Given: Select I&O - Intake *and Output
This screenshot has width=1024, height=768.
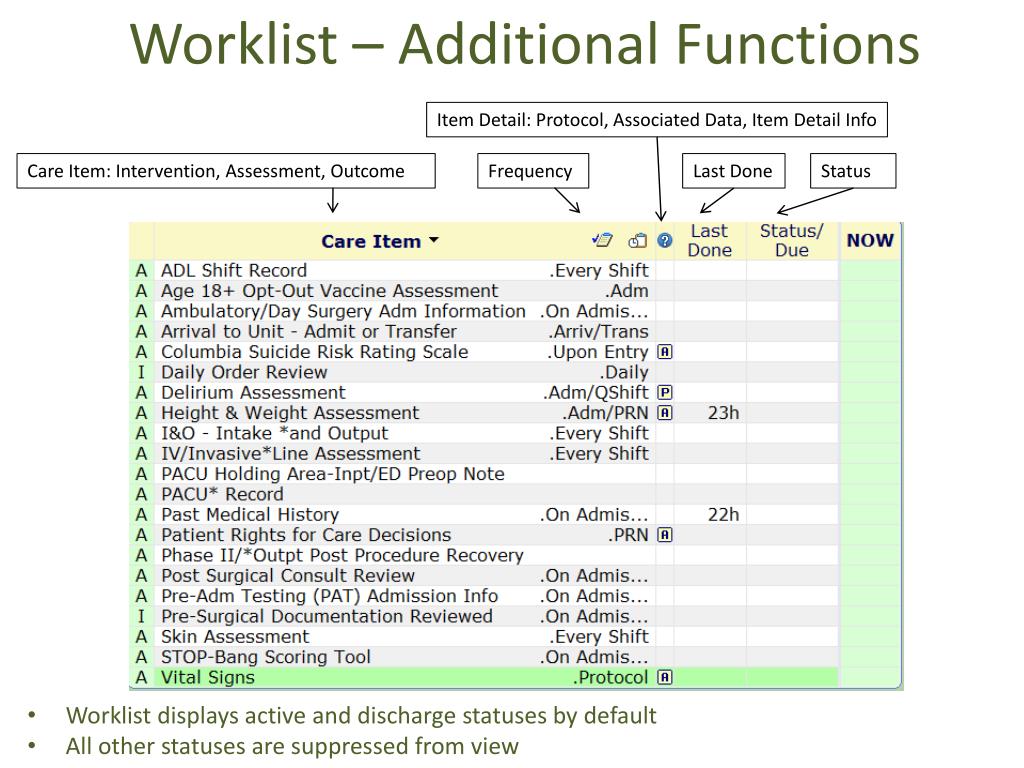Looking at the screenshot, I should coord(275,433).
